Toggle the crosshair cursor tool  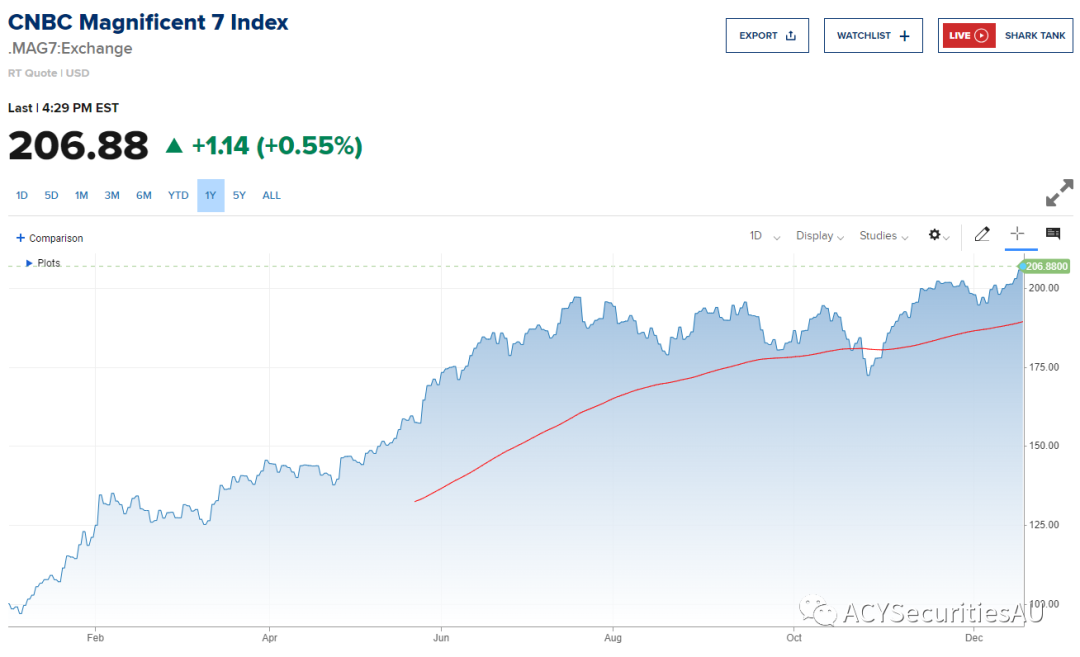1017,234
